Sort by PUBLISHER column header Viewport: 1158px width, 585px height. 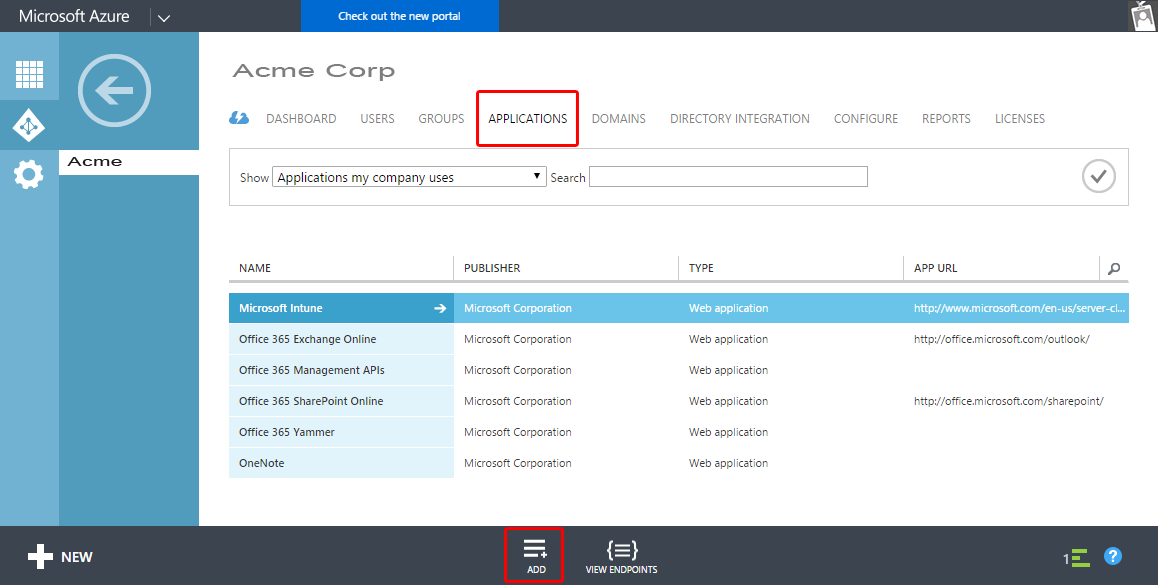492,268
